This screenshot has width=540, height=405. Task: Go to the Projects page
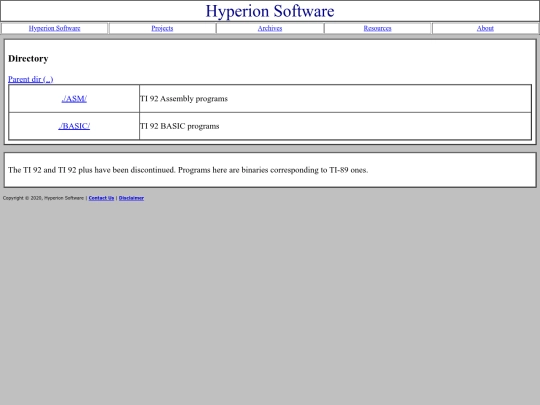click(162, 28)
